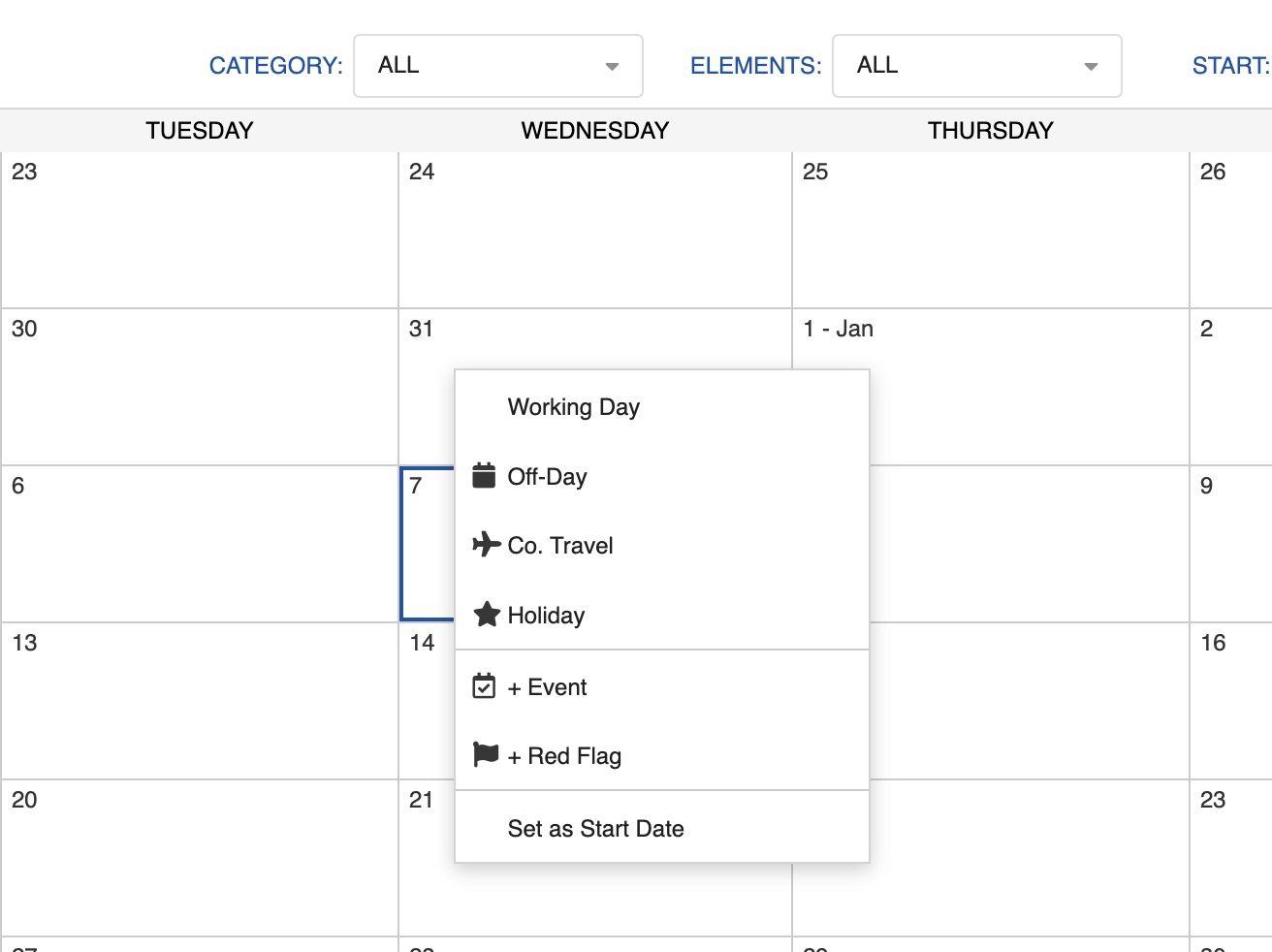Add an Event using the context menu
The width and height of the screenshot is (1272, 952).
548,686
